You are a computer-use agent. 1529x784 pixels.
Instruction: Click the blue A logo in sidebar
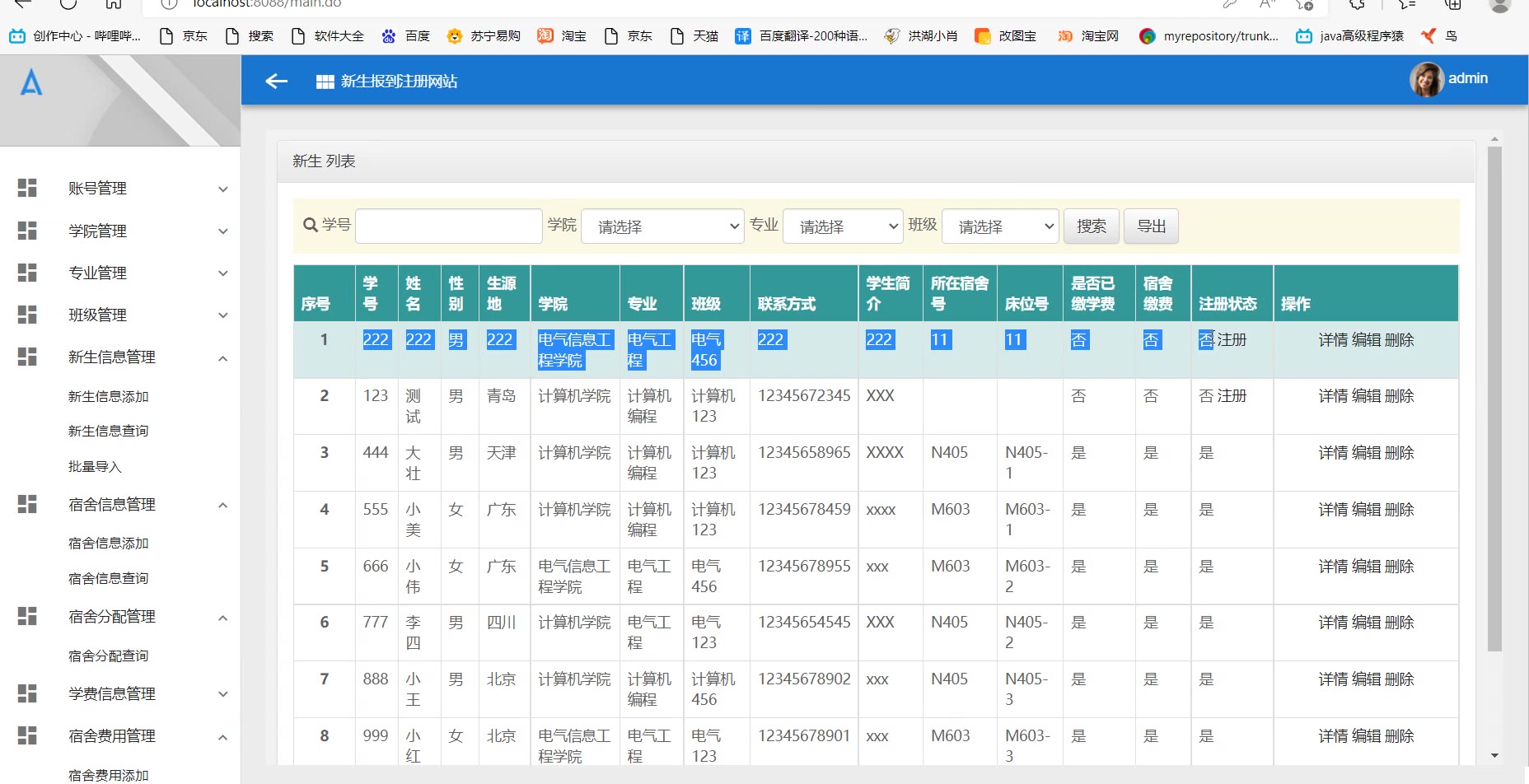pos(31,82)
